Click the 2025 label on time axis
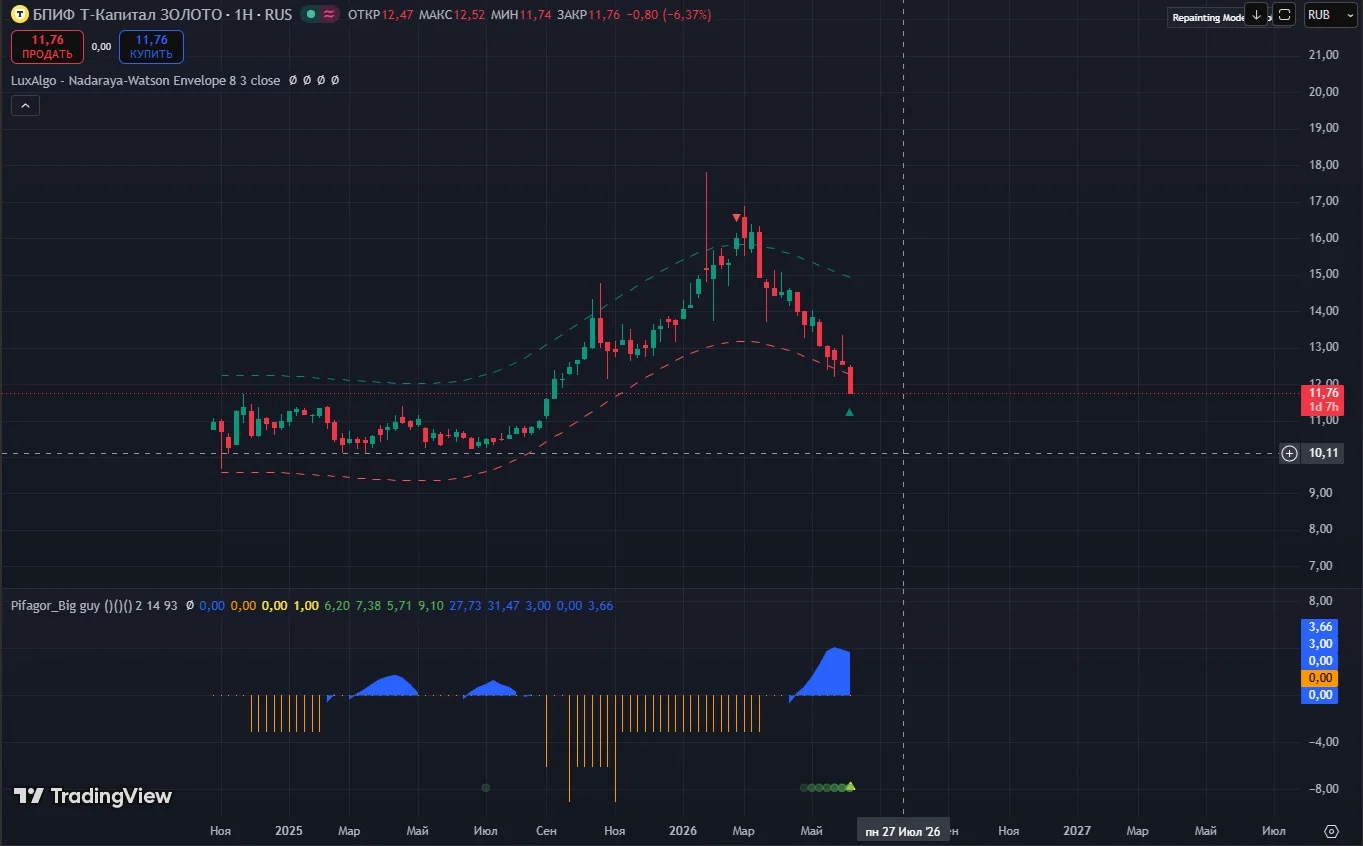 [289, 831]
